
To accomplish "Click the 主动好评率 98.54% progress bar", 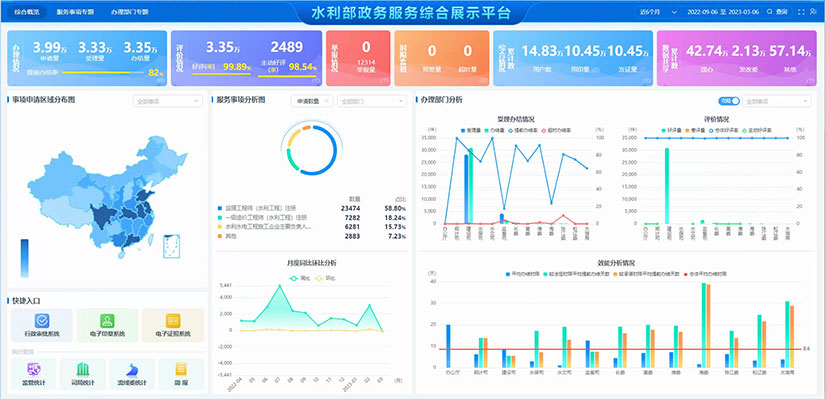I will (x=287, y=76).
